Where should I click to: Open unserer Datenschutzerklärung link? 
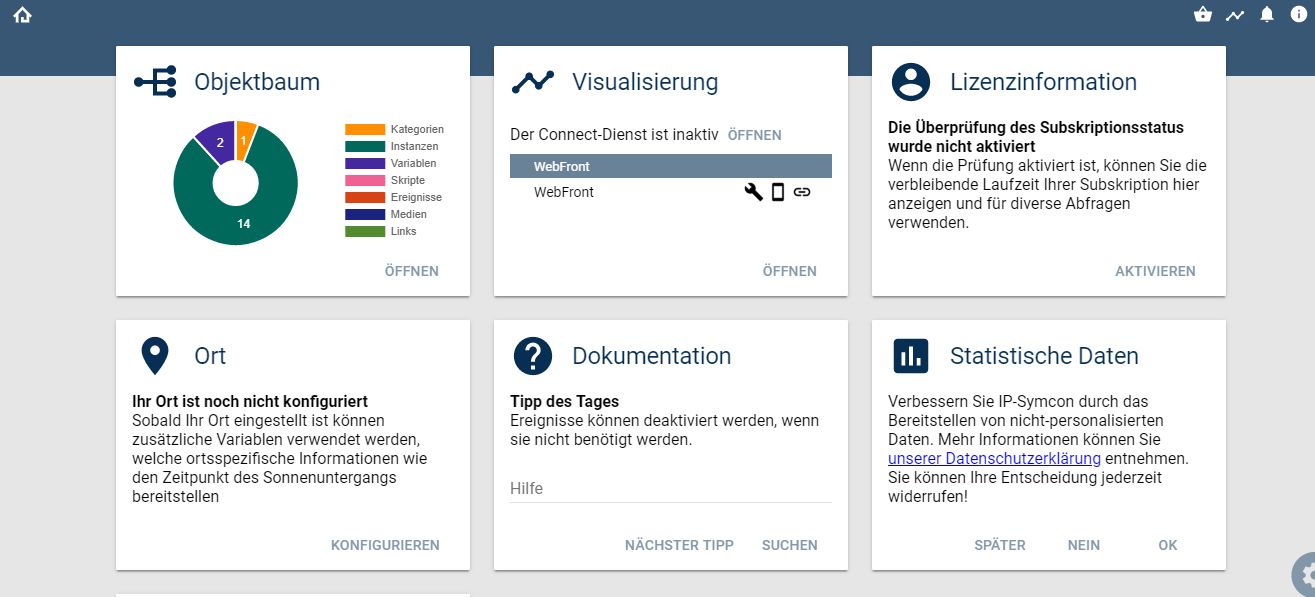(x=994, y=458)
